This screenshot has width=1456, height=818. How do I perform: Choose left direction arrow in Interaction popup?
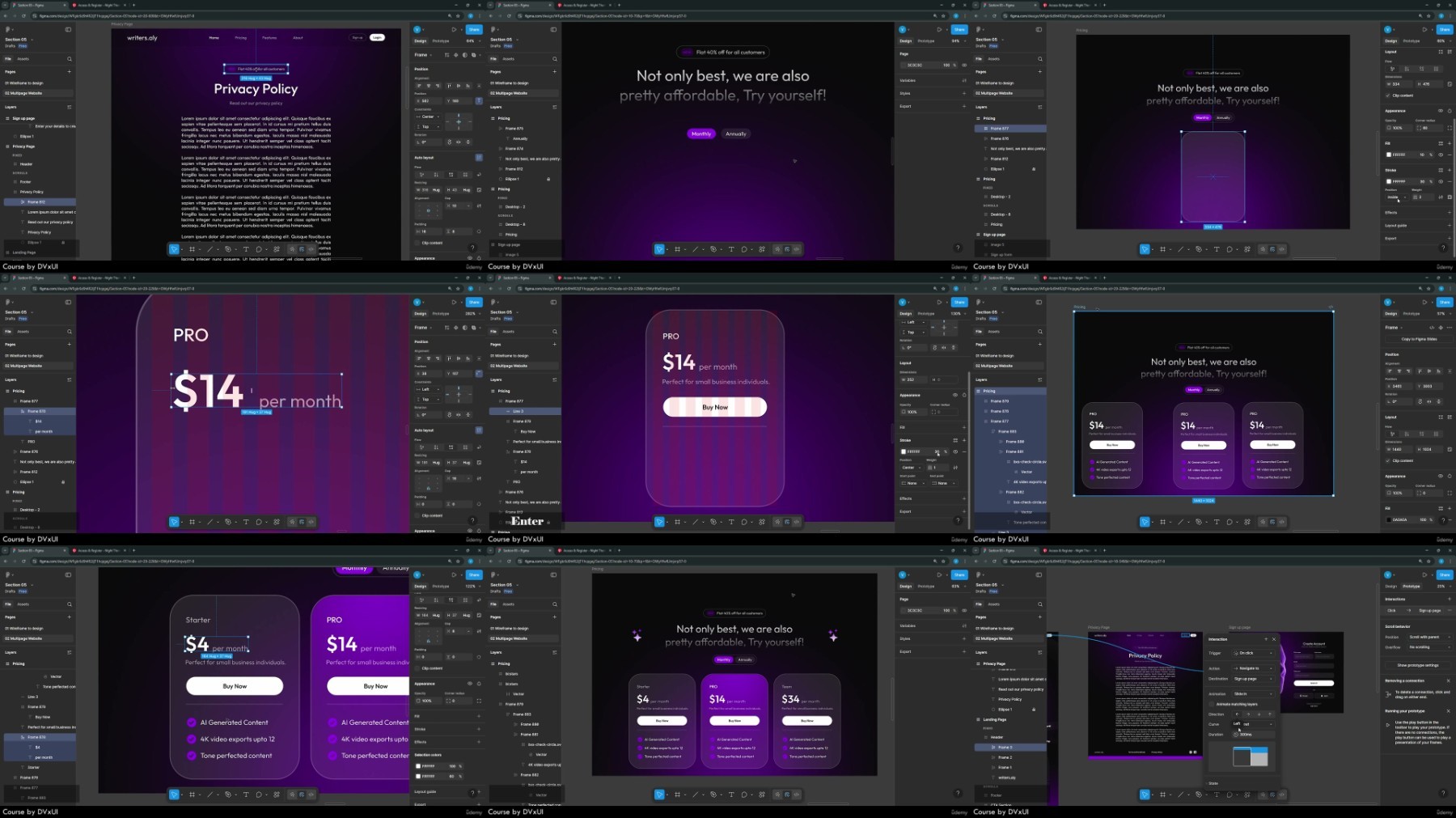1237,714
